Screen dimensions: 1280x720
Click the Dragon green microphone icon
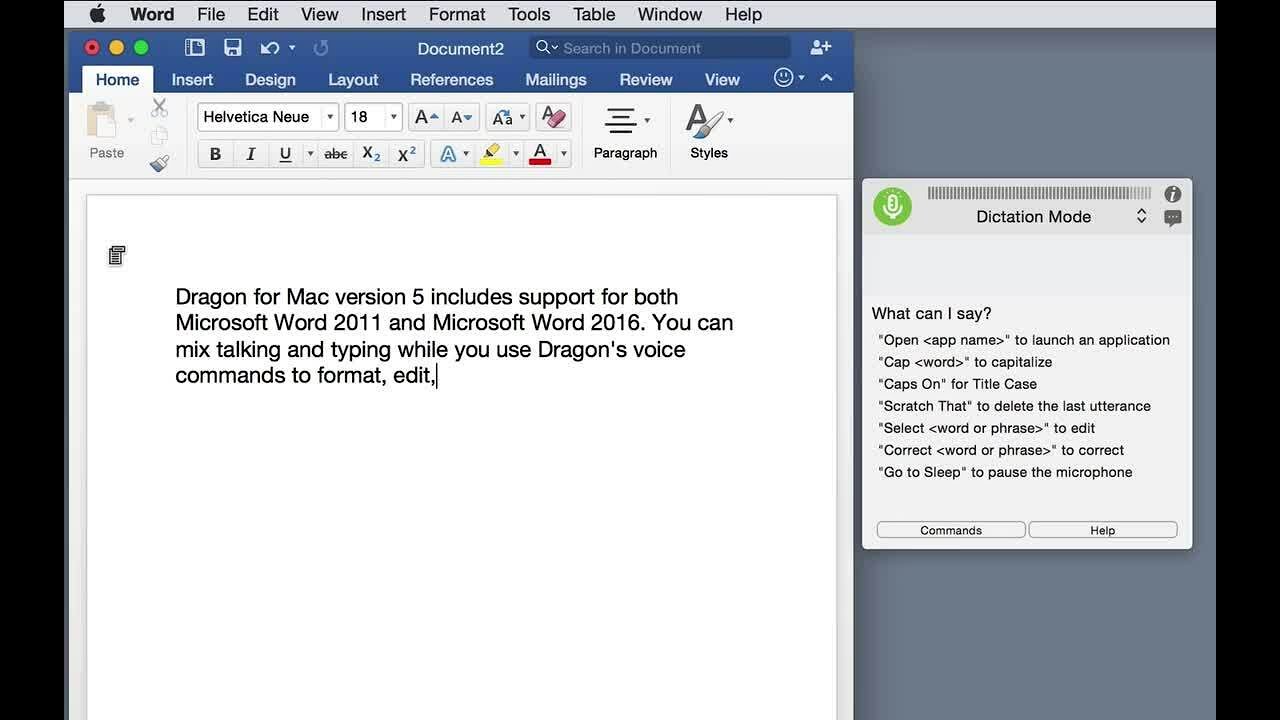coord(892,206)
